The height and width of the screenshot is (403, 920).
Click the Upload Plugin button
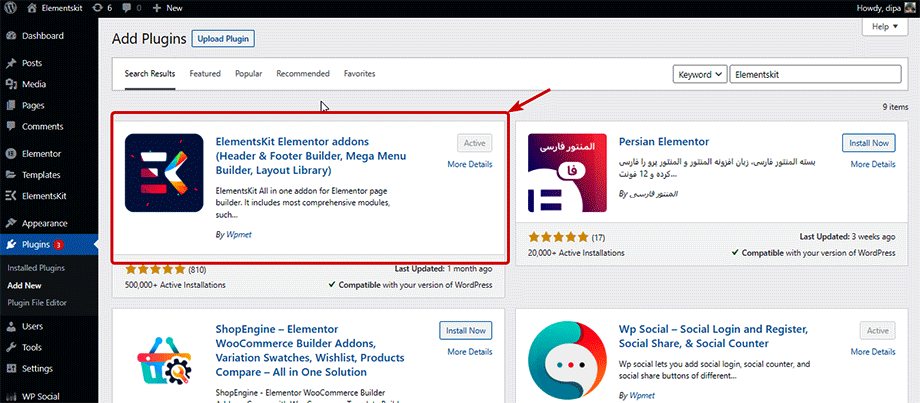tap(223, 39)
